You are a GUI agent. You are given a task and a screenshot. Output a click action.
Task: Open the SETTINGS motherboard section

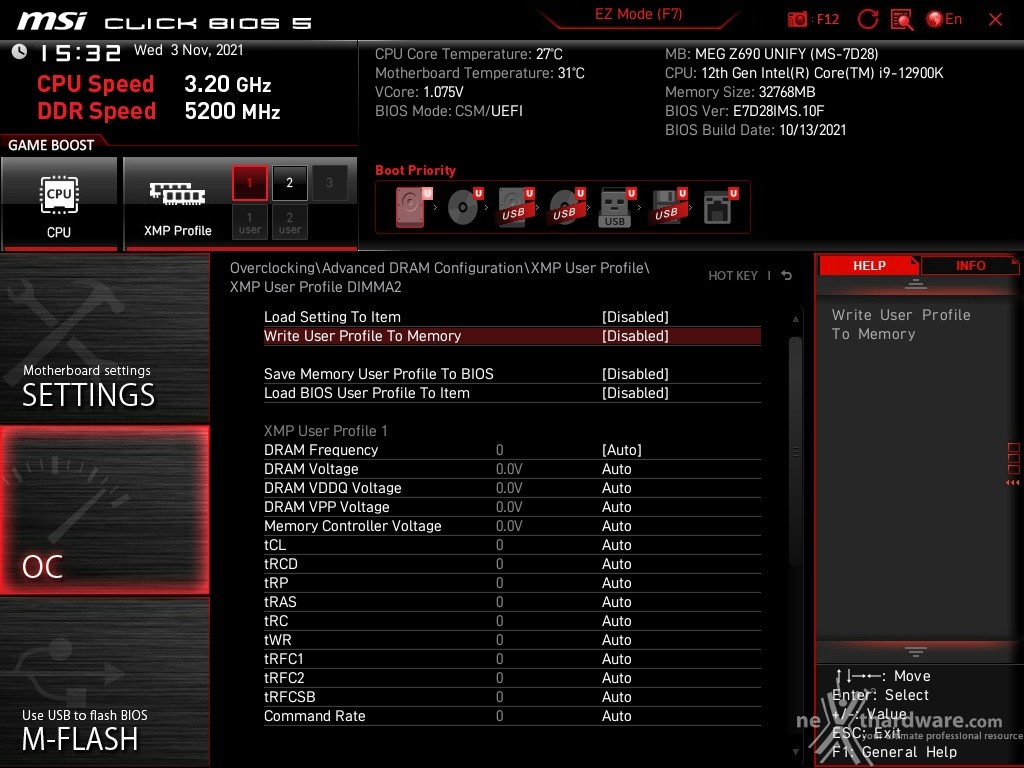[x=104, y=338]
